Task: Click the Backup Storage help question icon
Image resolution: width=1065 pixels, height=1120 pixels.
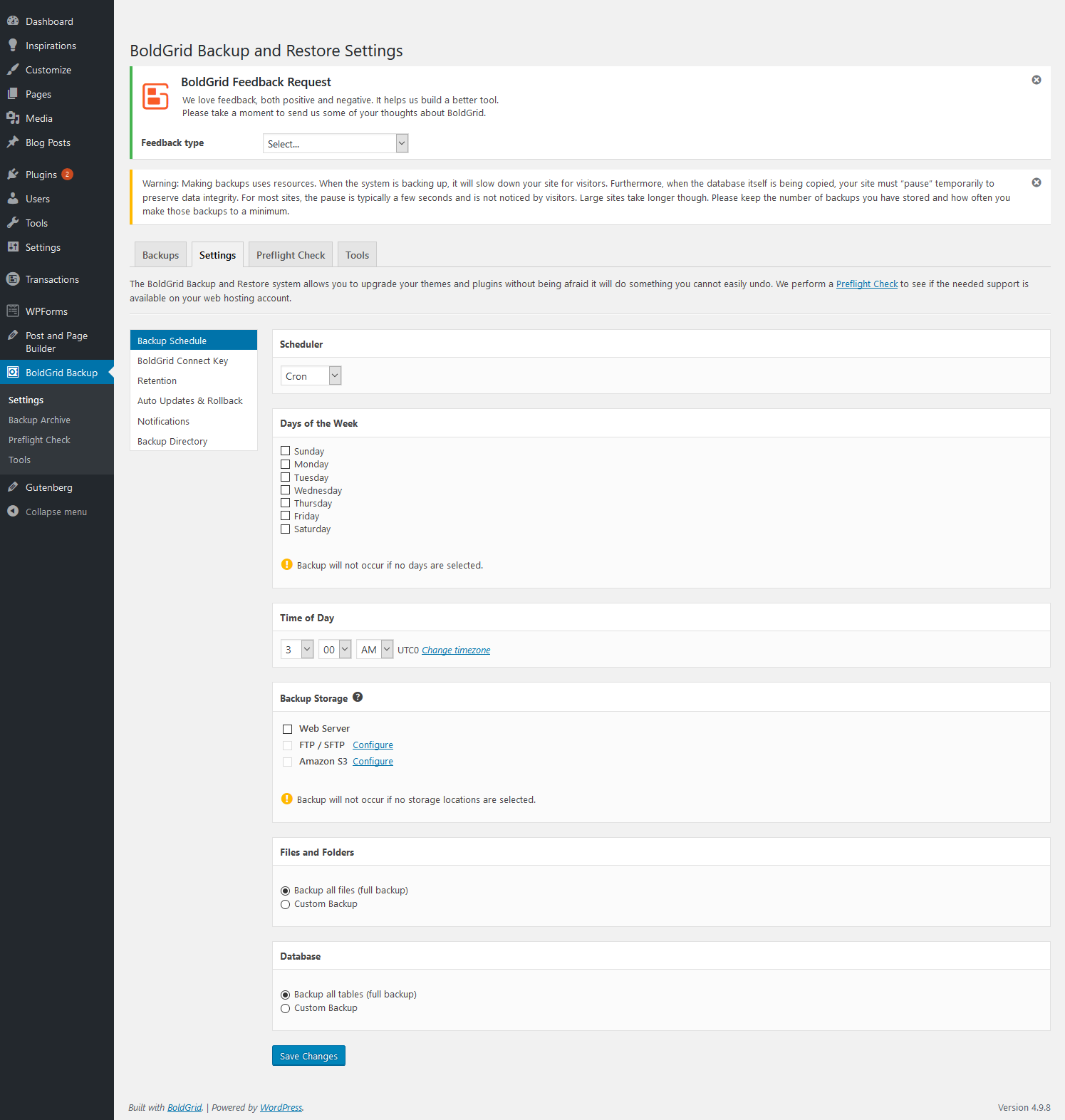Action: [x=358, y=698]
